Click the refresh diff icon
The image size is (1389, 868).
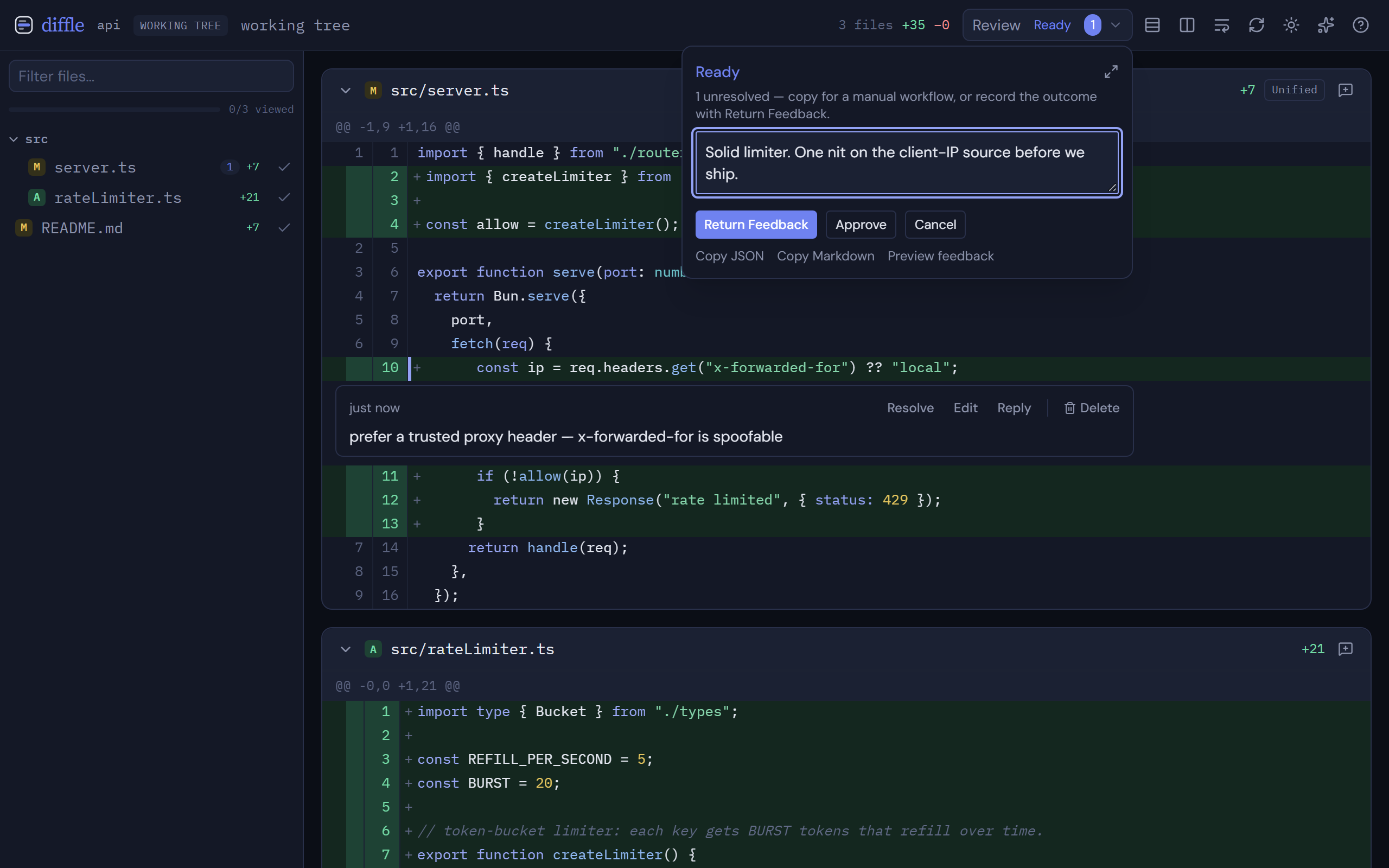1257,25
